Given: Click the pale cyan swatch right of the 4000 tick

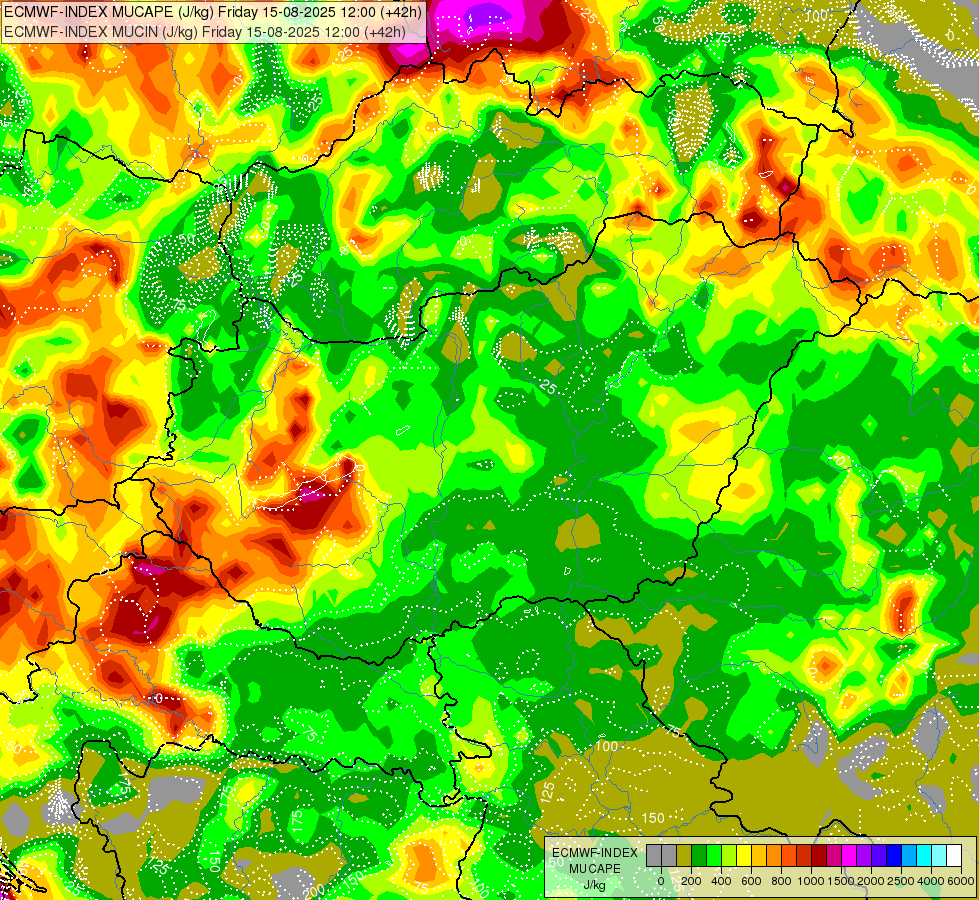Looking at the screenshot, I should point(939,855).
